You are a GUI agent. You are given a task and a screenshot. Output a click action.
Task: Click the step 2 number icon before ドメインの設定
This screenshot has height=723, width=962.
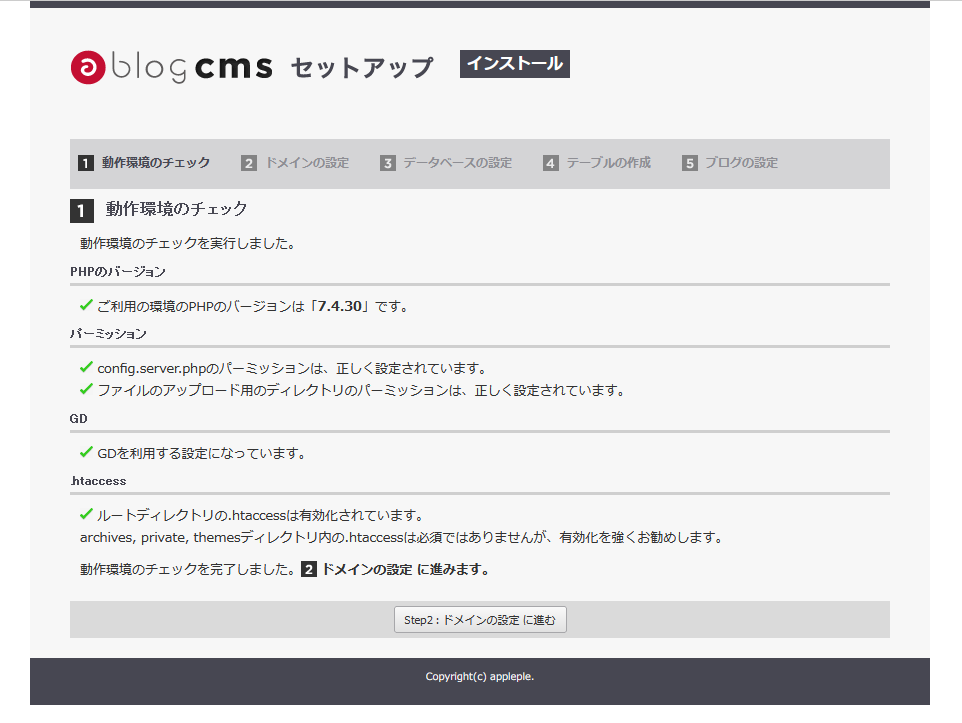pos(248,163)
